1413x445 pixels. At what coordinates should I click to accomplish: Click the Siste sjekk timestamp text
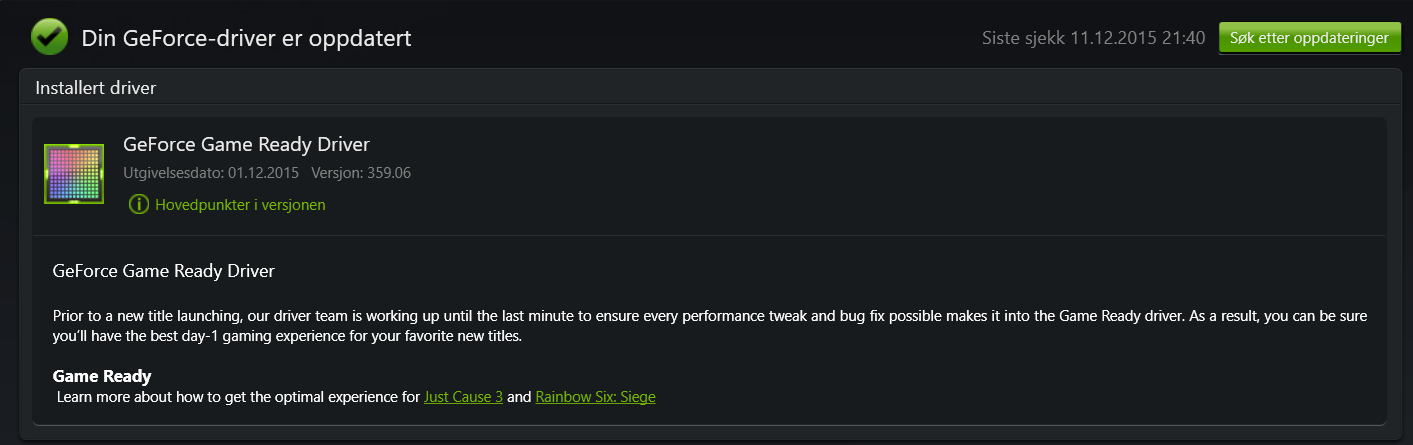1093,39
